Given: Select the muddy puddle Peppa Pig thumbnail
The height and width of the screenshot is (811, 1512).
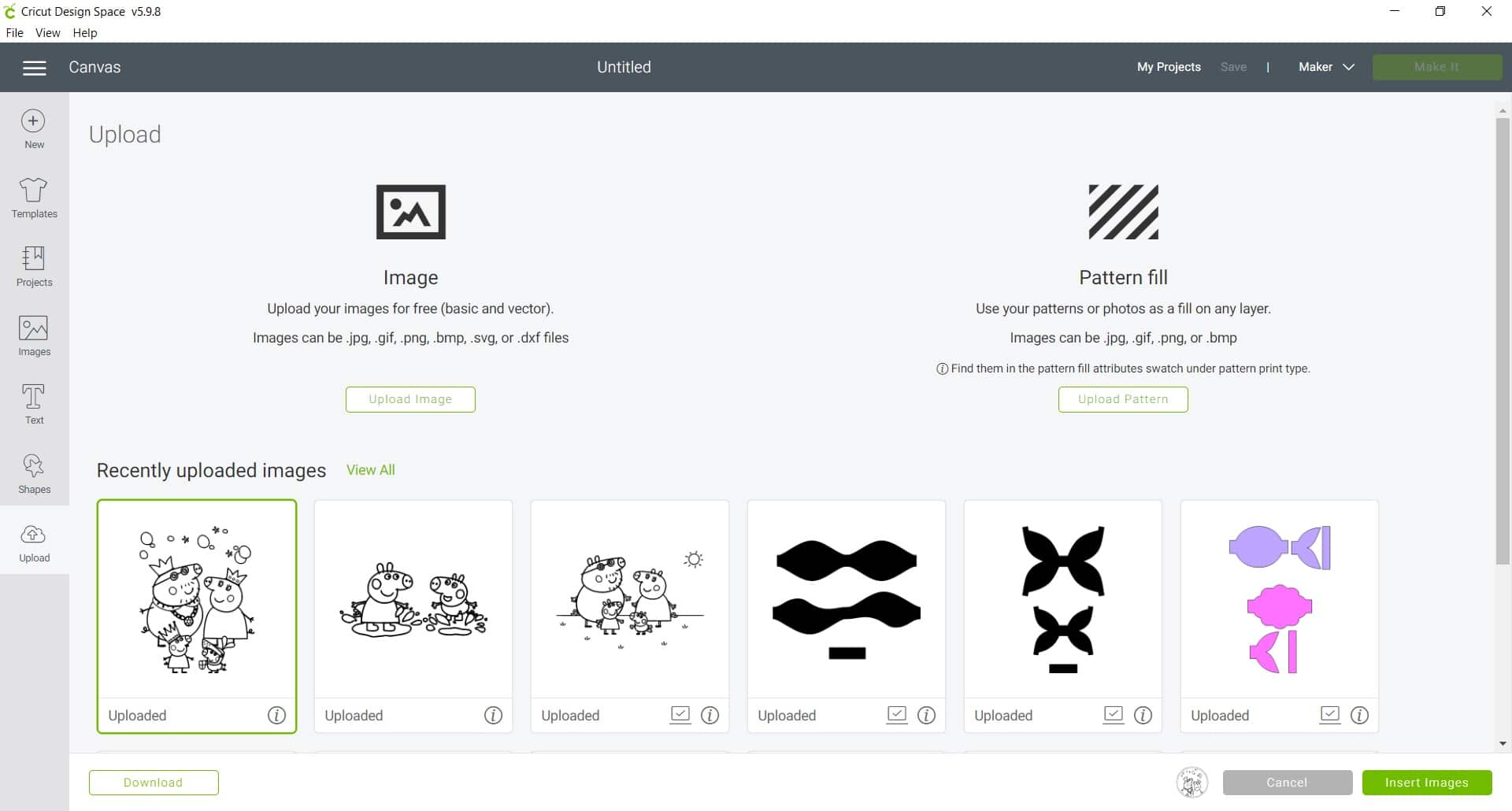Looking at the screenshot, I should coord(413,598).
